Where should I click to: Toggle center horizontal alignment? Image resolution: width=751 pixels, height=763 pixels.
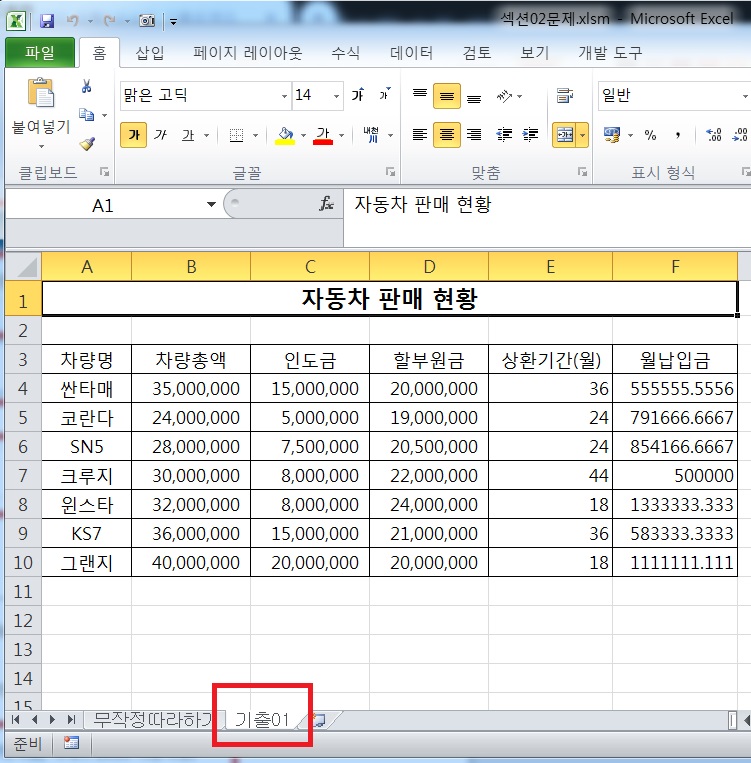[446, 135]
